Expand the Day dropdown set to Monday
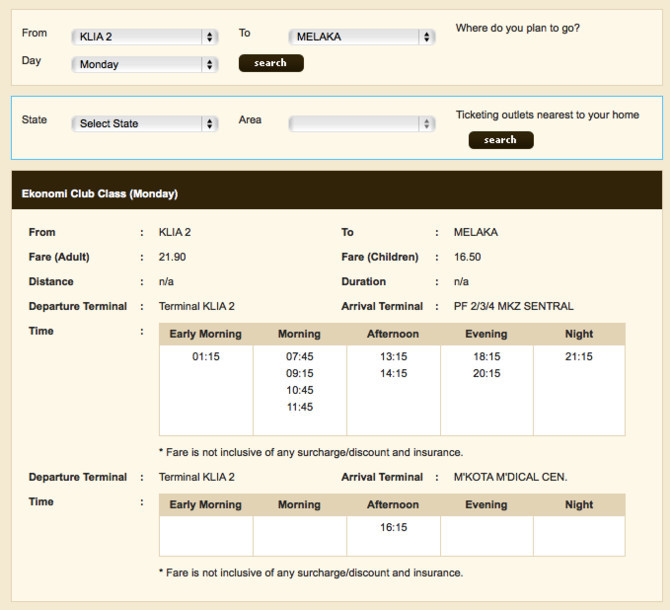670x610 pixels. pyautogui.click(x=144, y=64)
